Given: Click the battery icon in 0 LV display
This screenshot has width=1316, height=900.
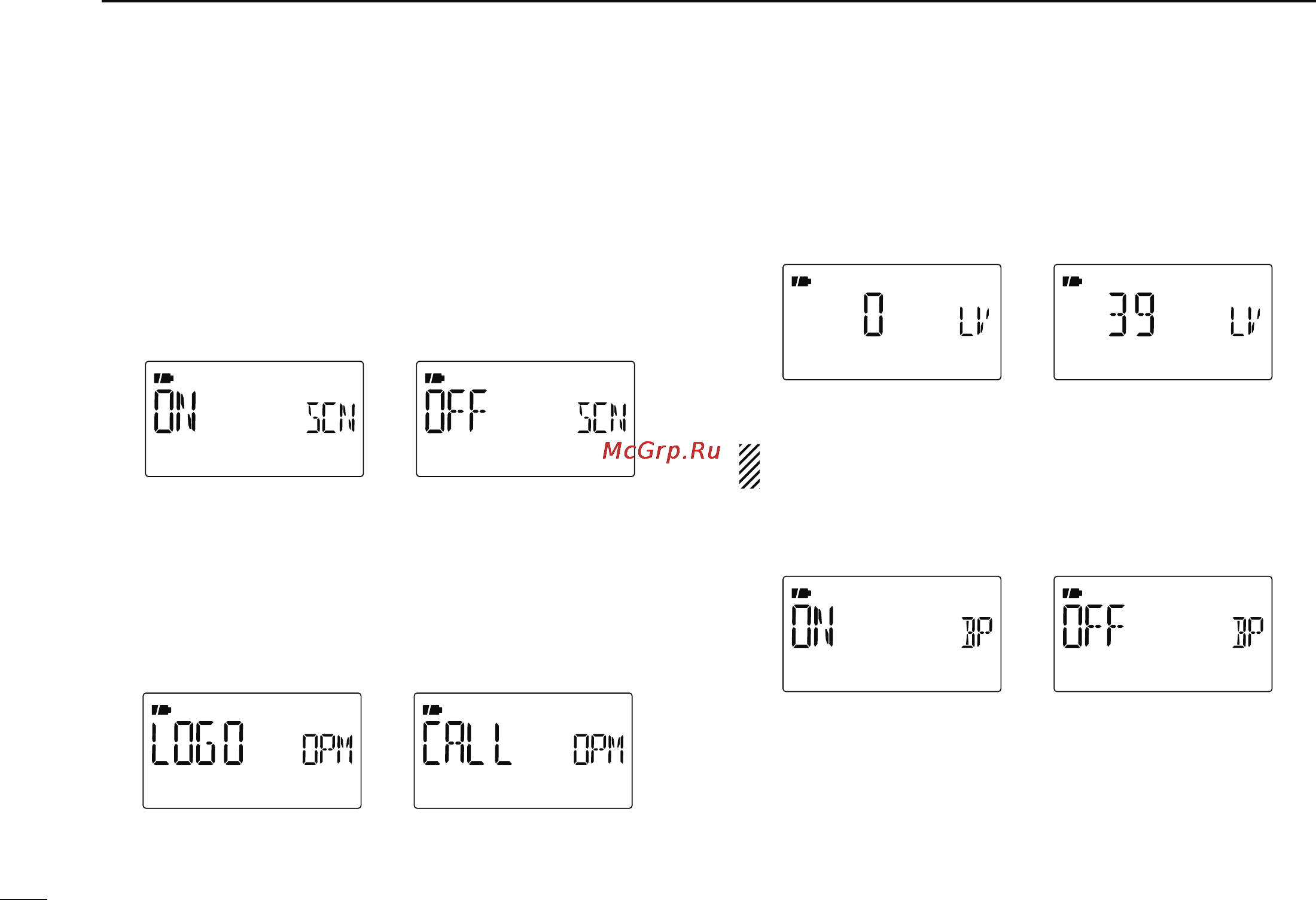Looking at the screenshot, I should coord(802,281).
